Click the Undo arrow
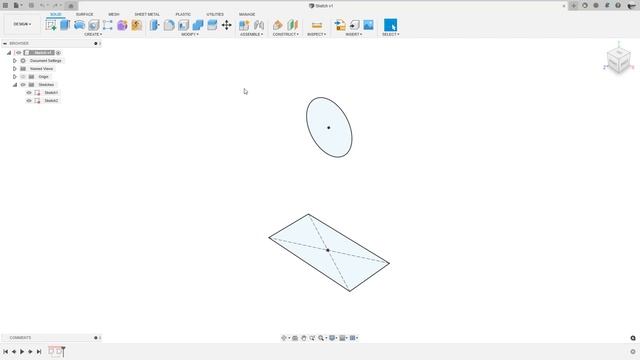The width and height of the screenshot is (640, 360). pos(42,5)
